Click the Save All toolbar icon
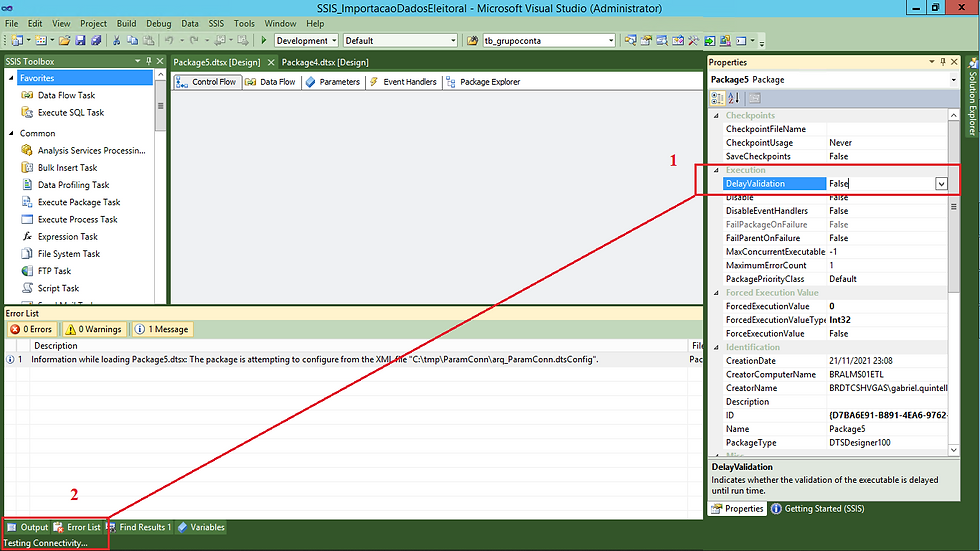 96,41
